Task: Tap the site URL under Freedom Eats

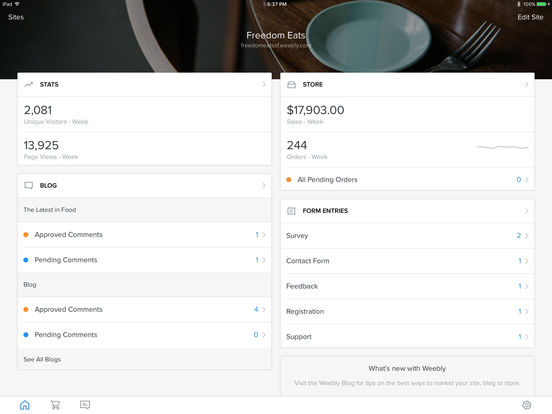Action: coord(276,45)
